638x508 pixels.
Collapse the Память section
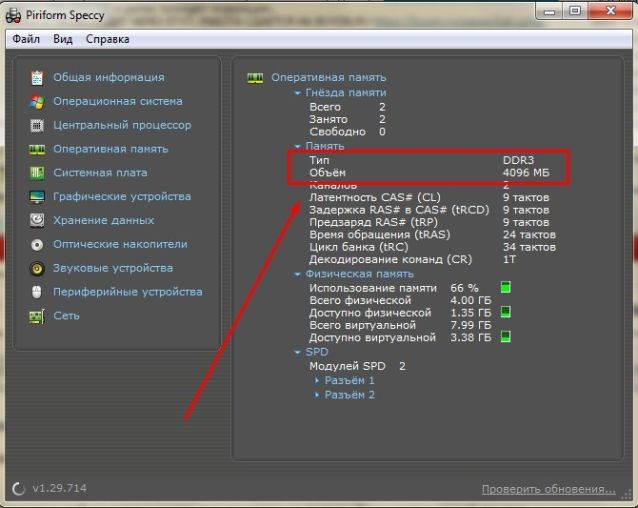point(297,146)
